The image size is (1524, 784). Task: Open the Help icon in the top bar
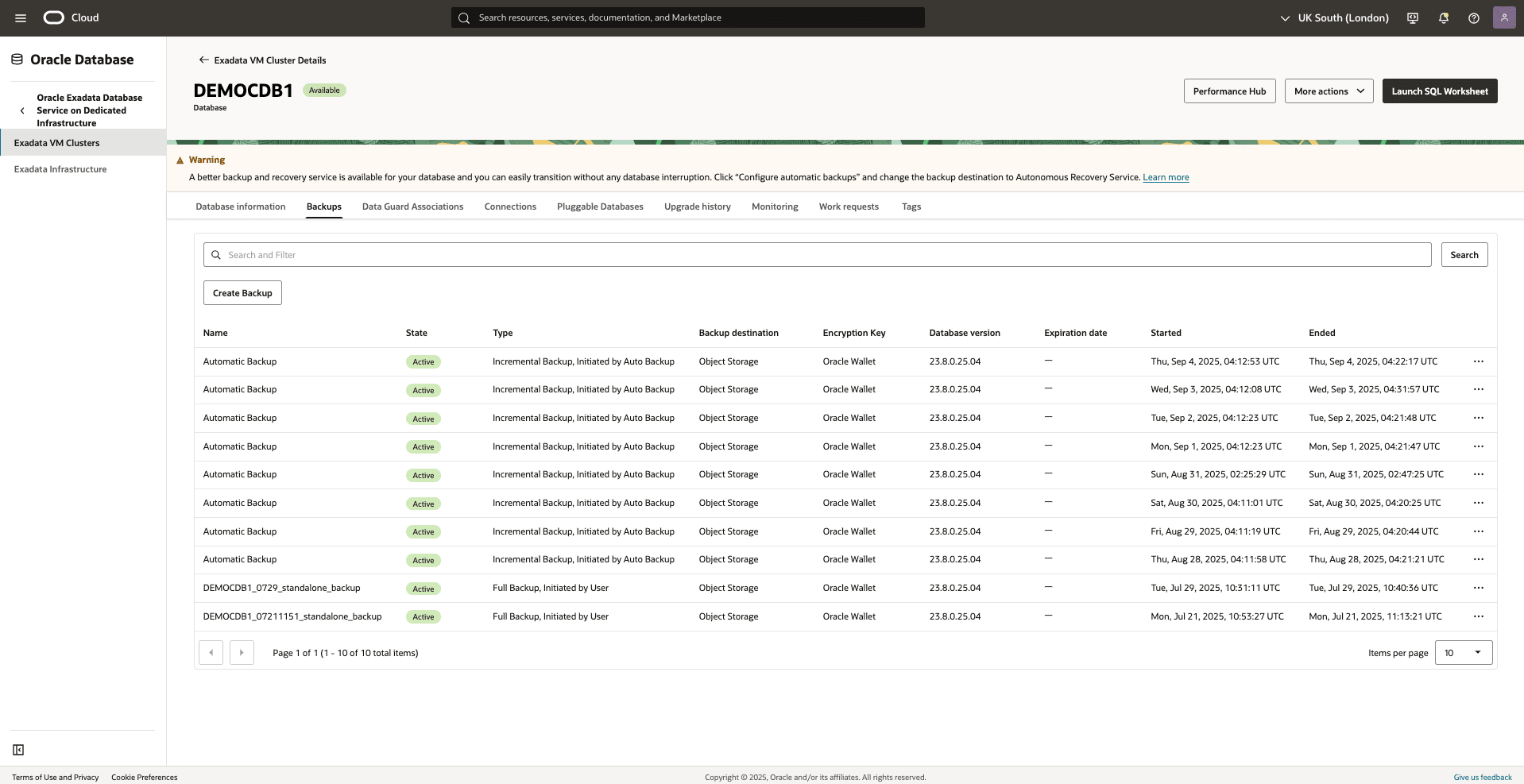[1474, 17]
